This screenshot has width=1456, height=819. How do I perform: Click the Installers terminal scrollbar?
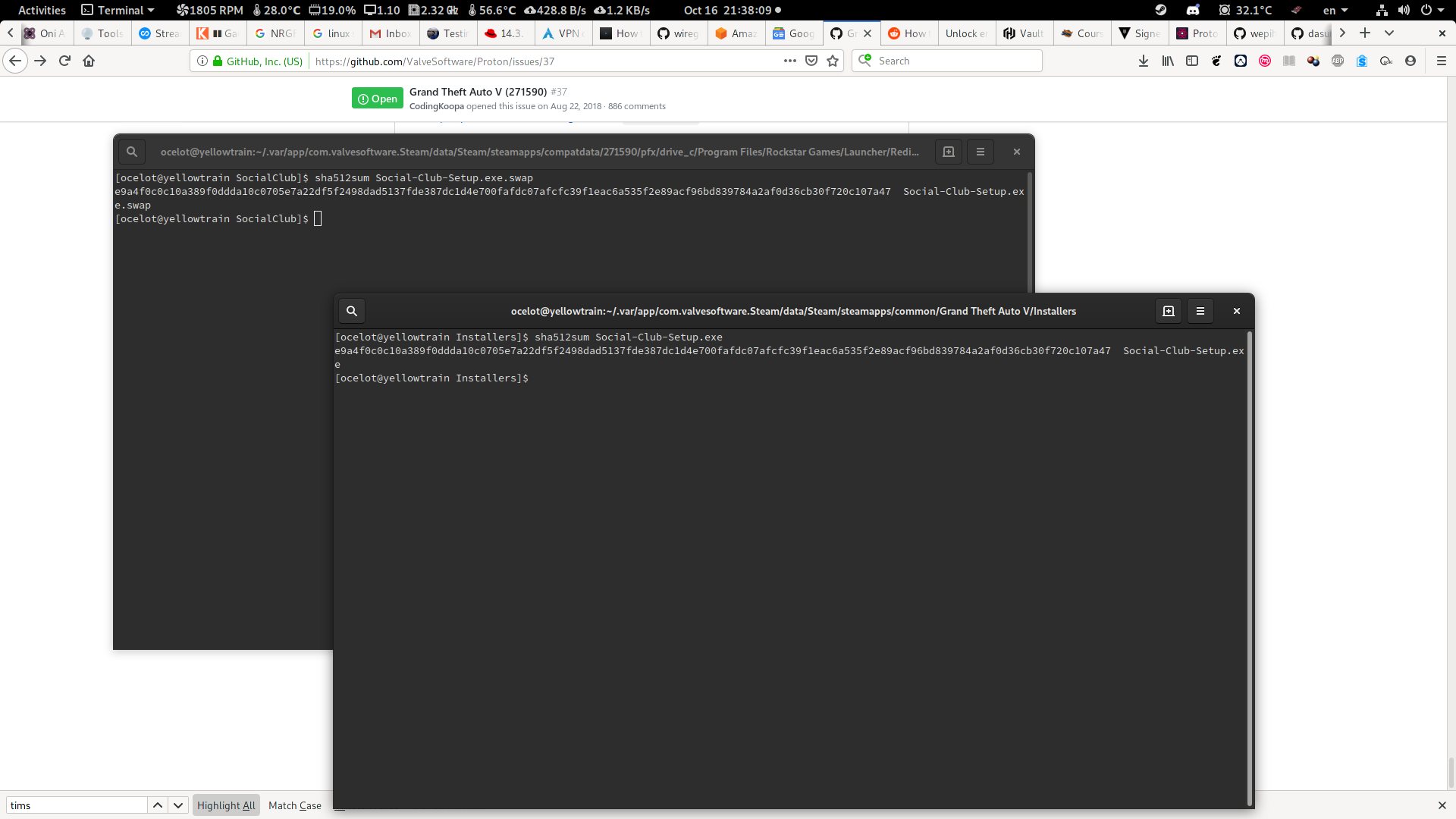pos(1250,569)
